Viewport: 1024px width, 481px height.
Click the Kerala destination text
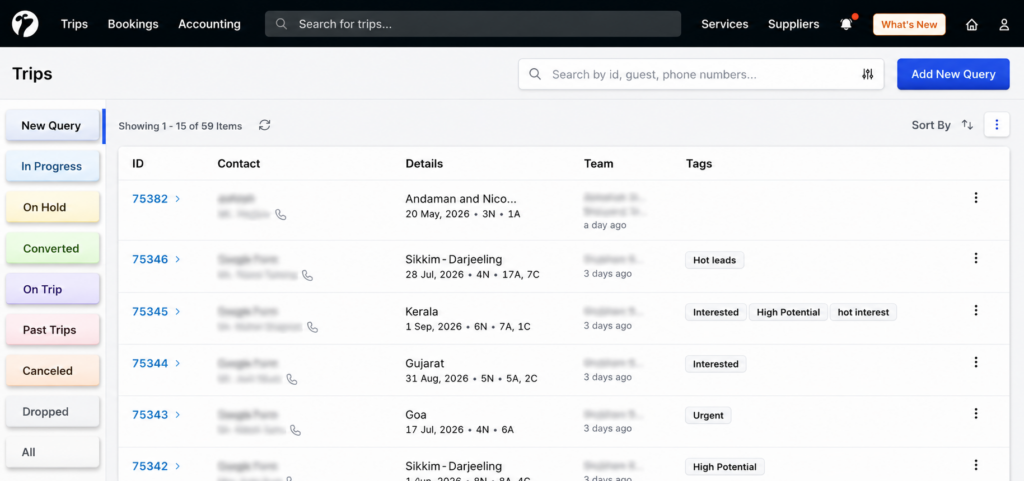(x=422, y=311)
